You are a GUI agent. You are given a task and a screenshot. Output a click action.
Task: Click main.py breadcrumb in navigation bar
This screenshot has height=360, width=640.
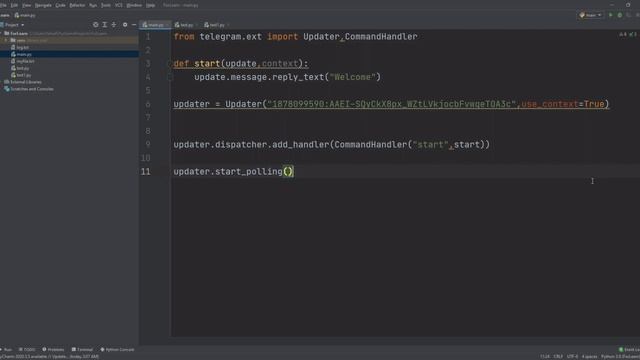click(x=25, y=15)
